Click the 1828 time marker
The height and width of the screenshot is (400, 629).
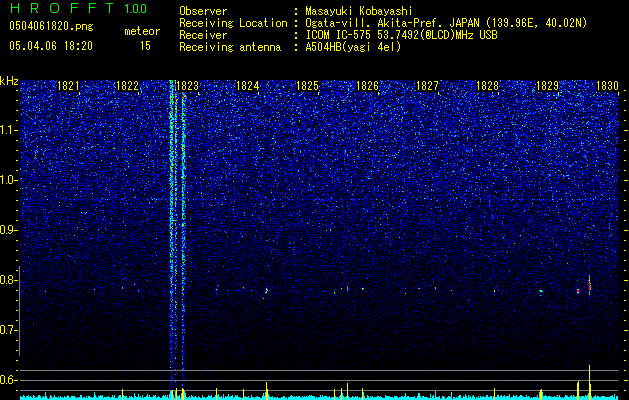click(487, 86)
